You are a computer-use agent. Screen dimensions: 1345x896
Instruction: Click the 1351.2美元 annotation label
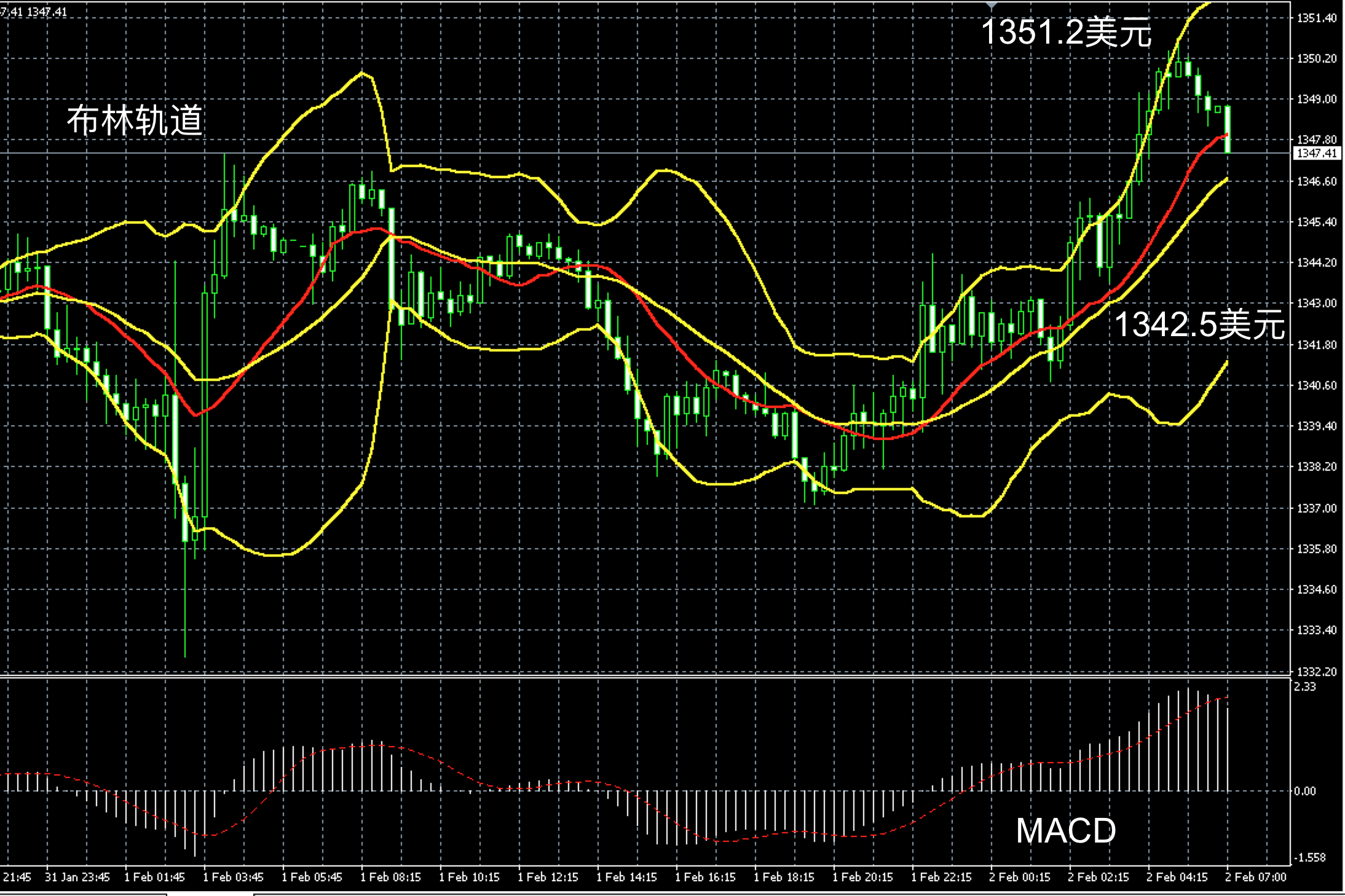click(x=1065, y=31)
